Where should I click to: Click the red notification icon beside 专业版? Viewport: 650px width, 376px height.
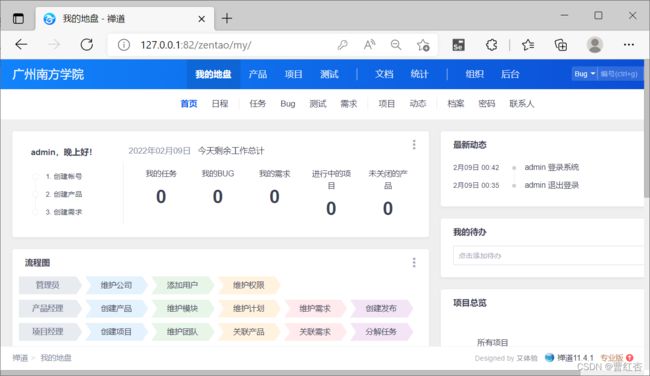click(630, 357)
